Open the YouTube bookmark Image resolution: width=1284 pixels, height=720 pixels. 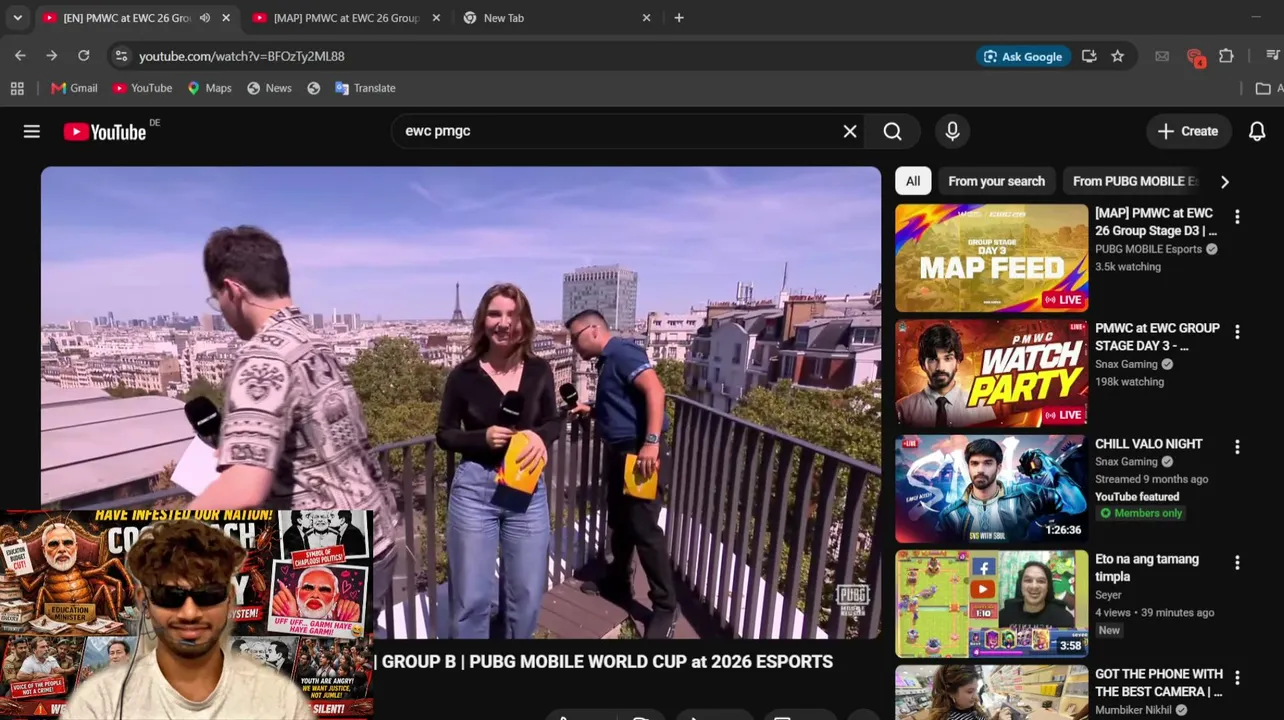click(x=142, y=88)
